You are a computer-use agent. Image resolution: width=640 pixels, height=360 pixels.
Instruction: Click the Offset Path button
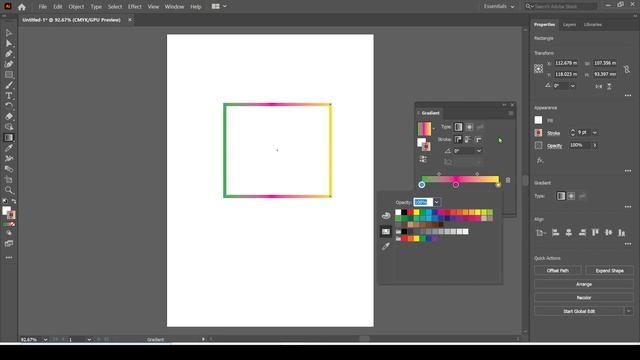coord(558,271)
